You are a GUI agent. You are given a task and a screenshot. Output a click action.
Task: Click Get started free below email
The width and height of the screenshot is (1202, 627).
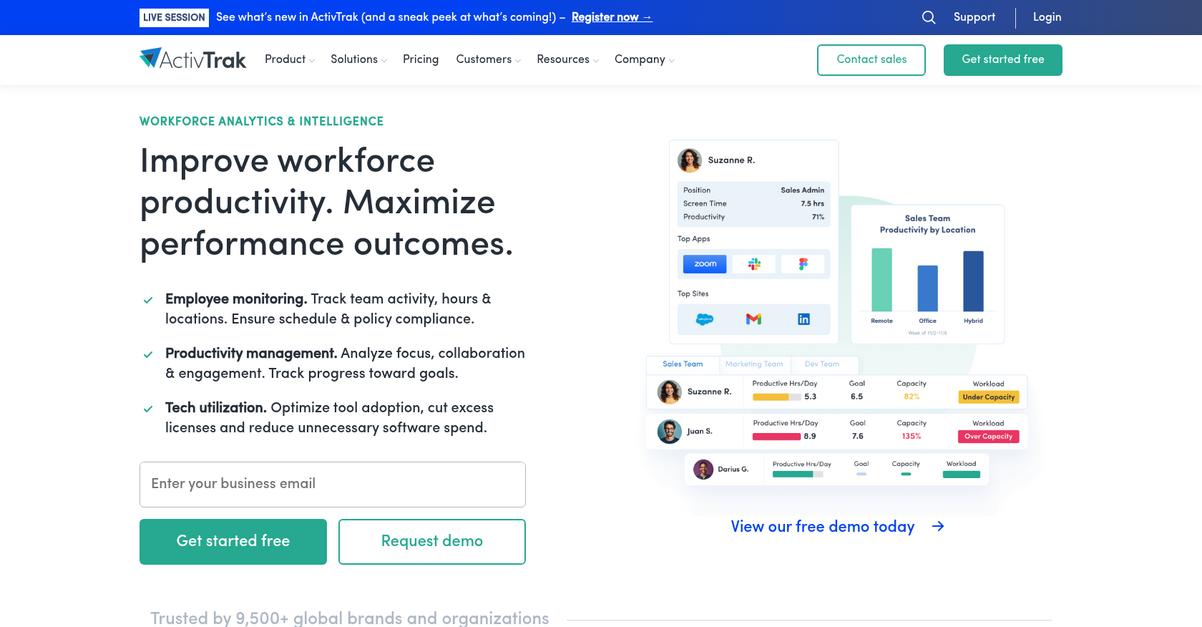233,541
